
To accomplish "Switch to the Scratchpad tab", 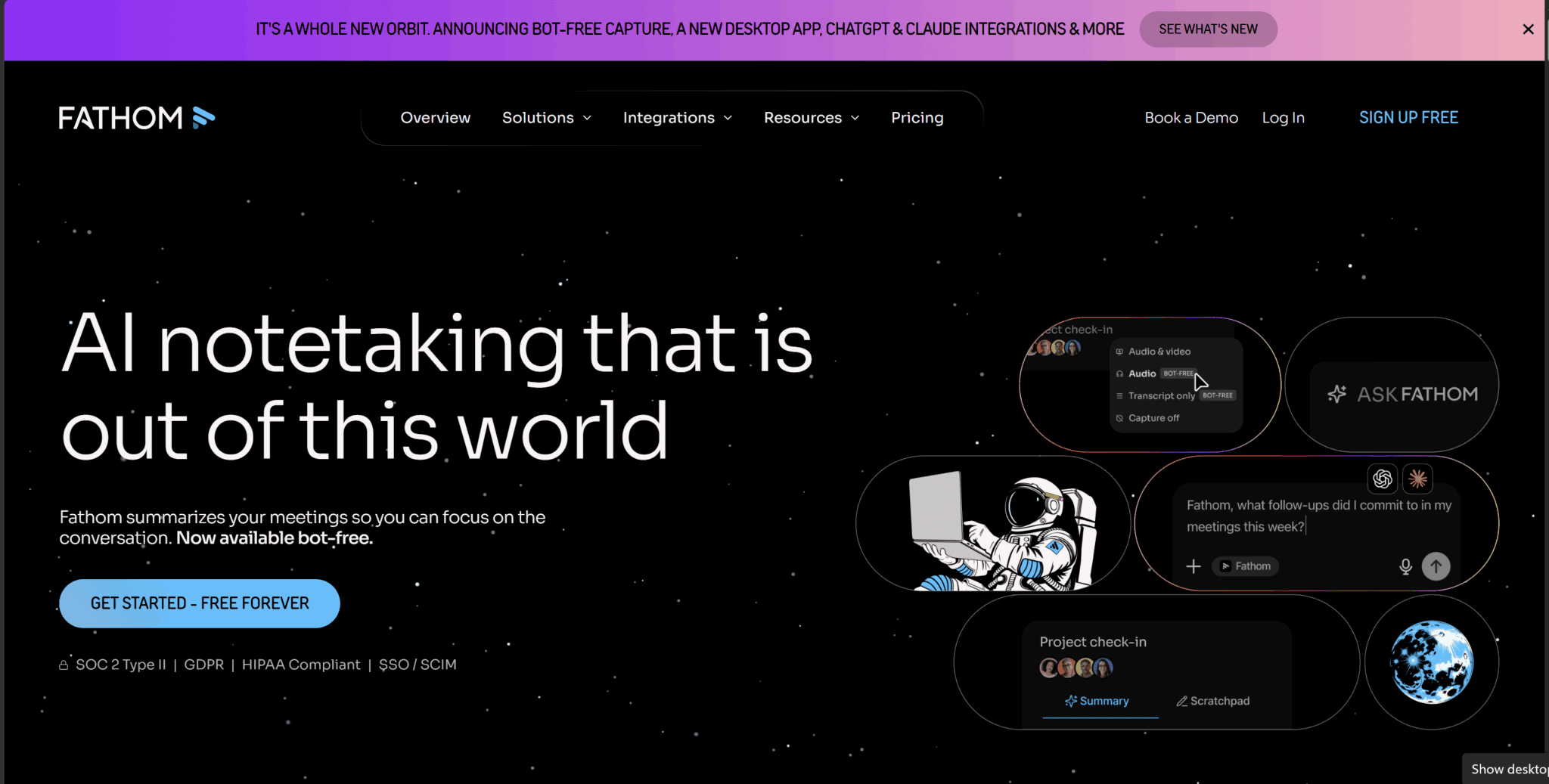I will (1213, 701).
